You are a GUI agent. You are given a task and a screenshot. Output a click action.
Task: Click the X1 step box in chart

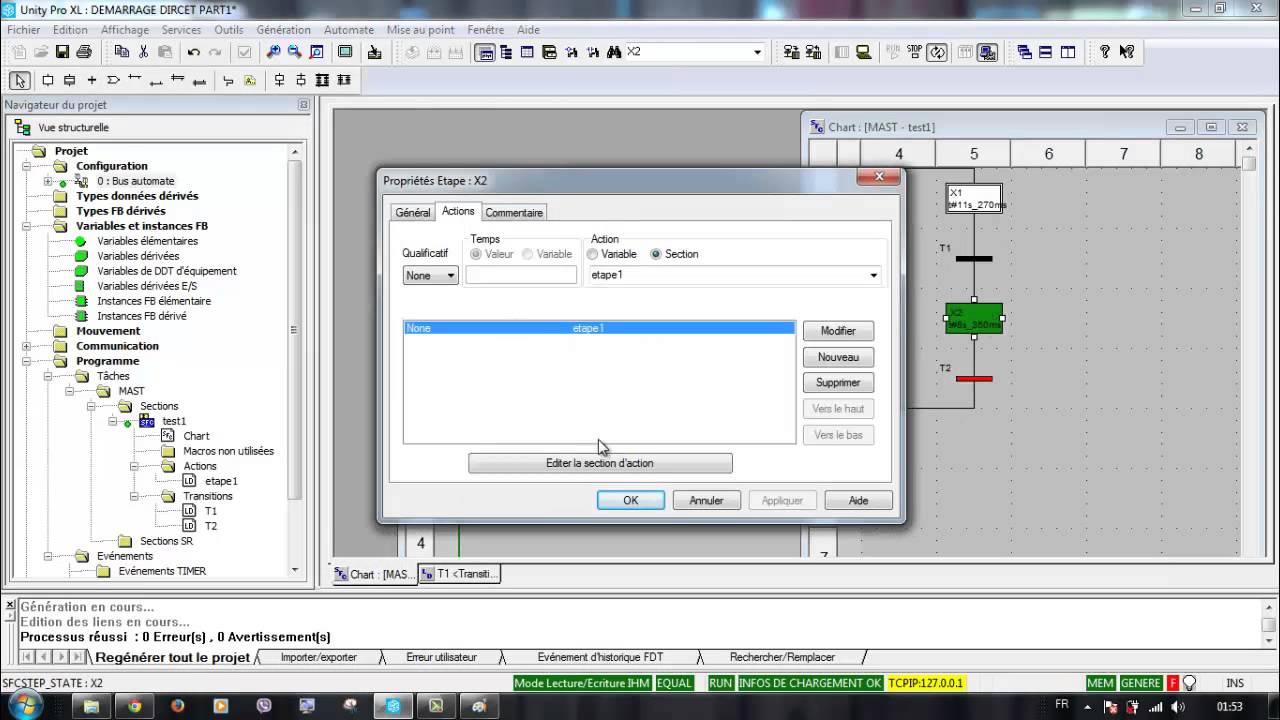click(974, 198)
